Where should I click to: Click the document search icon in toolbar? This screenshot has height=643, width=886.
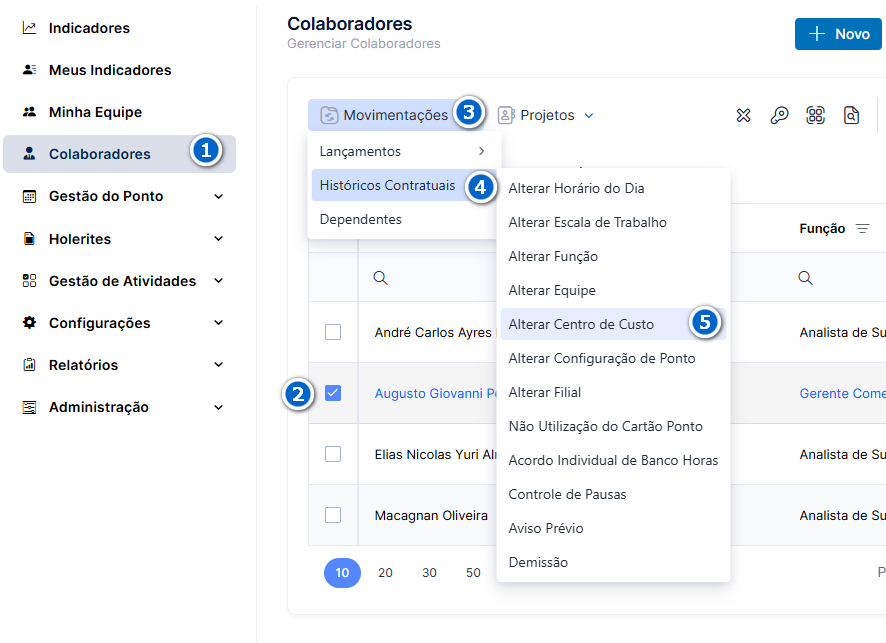(851, 115)
